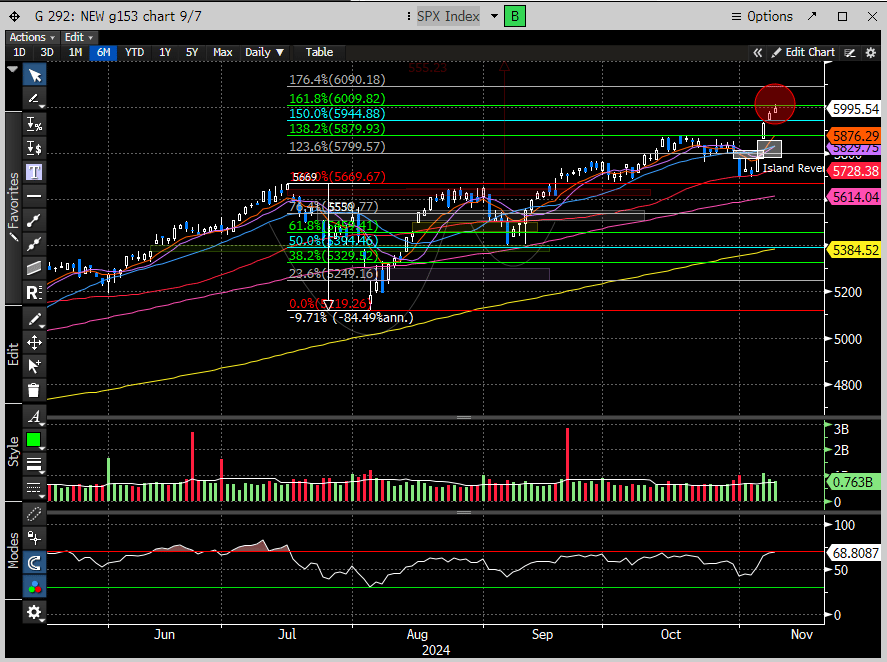Click the move icon in title bar
887x662 pixels.
tap(15, 16)
